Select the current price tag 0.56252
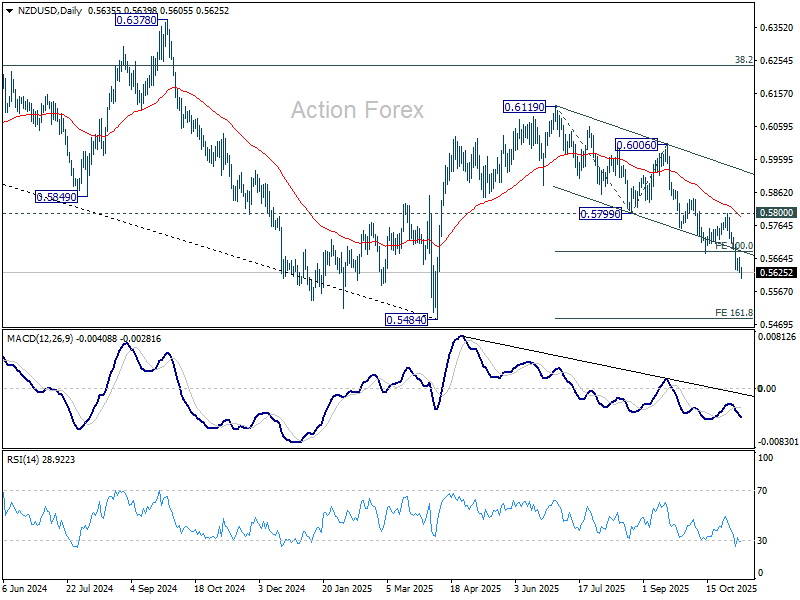This screenshot has height=600, width=800. pyautogui.click(x=776, y=273)
